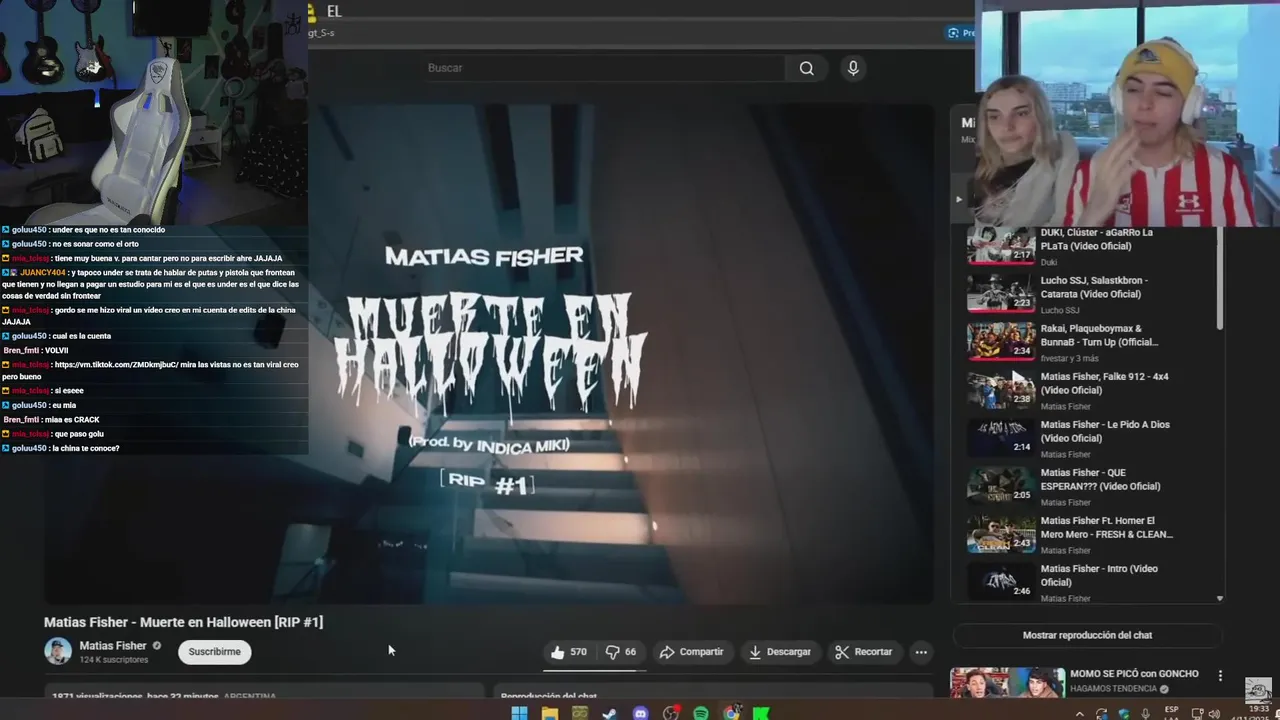Open the green Kick app in taskbar
The image size is (1280, 720).
tap(762, 713)
